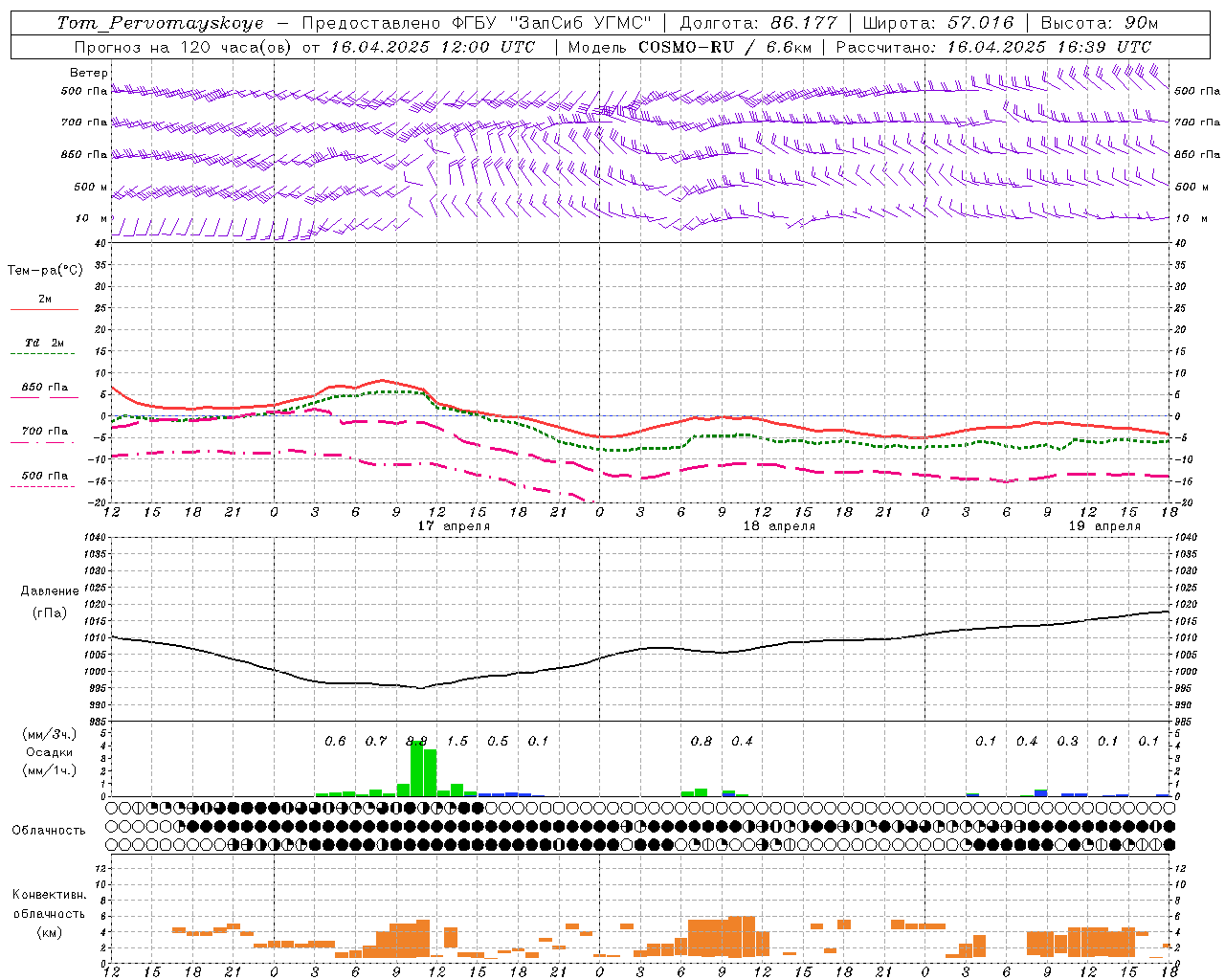Click the "2м" temperature legend entry

pyautogui.click(x=45, y=300)
